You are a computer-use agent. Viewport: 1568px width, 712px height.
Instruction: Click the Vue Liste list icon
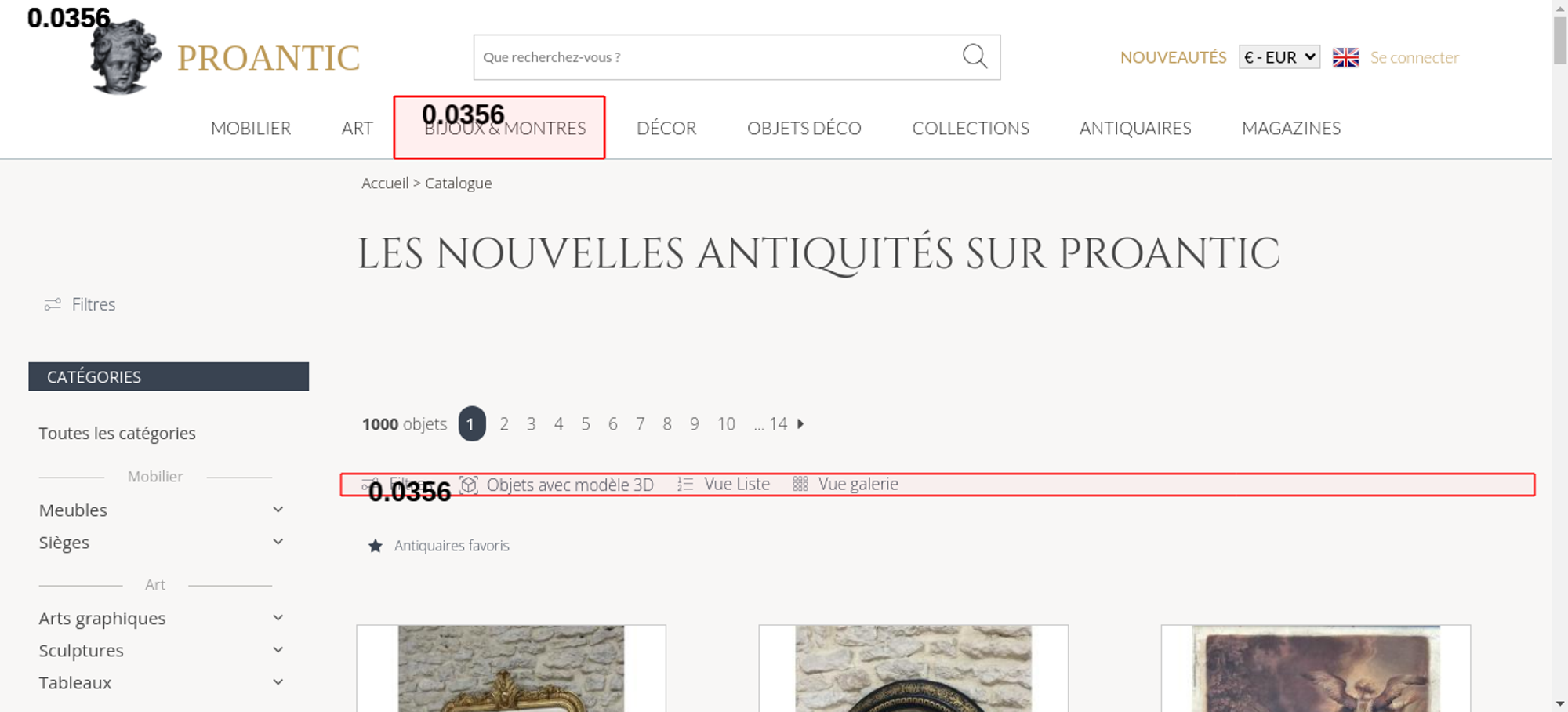click(685, 485)
